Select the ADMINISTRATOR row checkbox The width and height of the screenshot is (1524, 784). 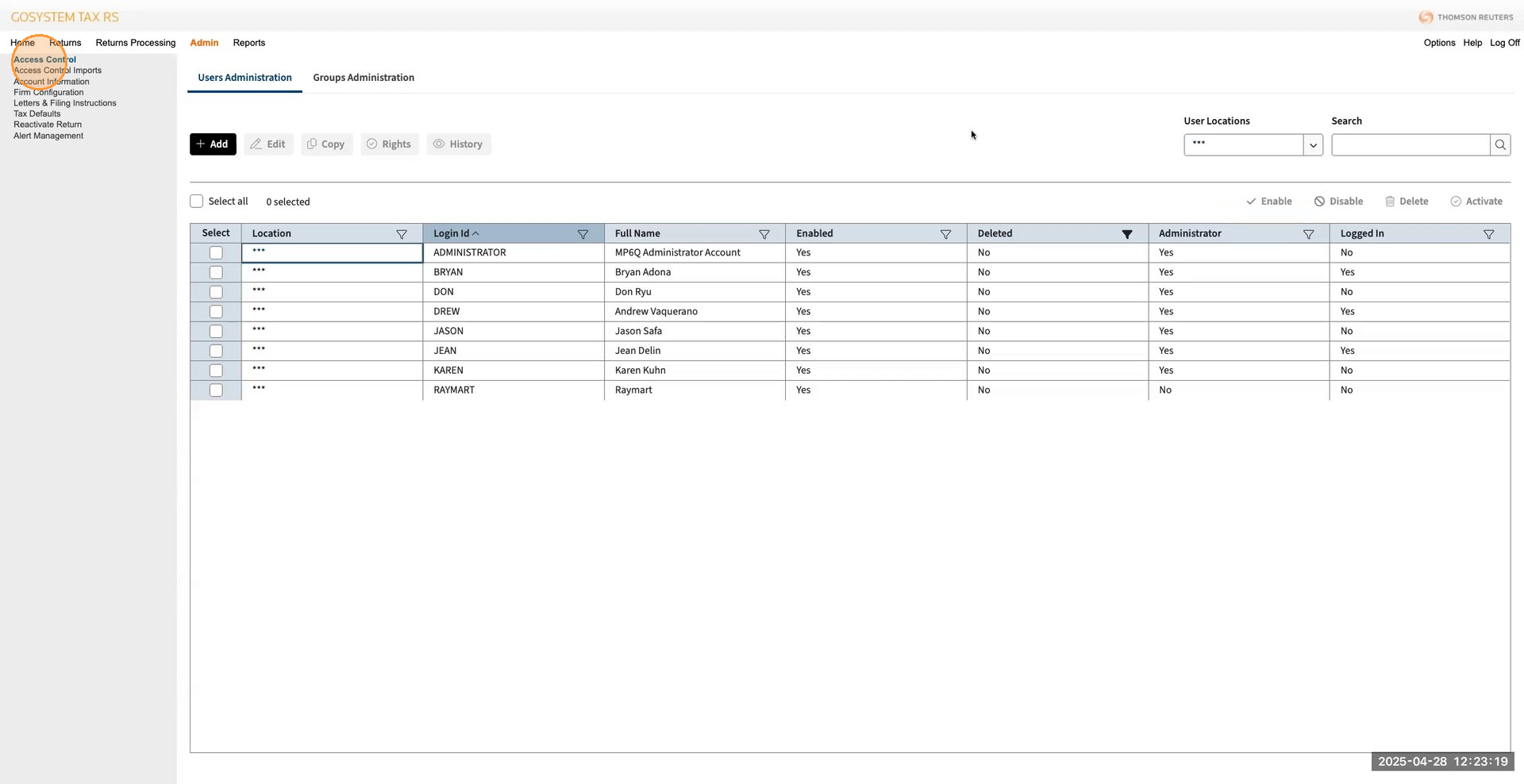216,252
